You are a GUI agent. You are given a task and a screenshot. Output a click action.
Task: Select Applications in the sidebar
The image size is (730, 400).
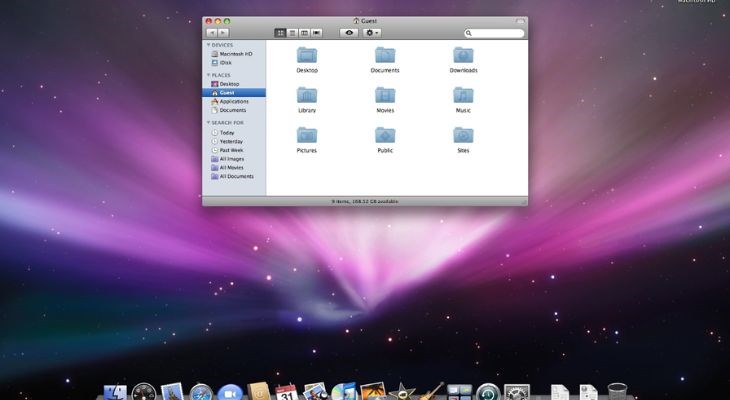234,102
